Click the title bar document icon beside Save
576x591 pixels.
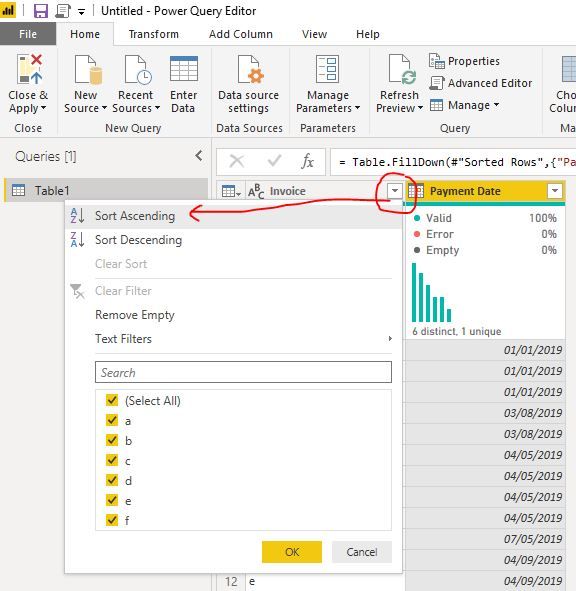click(x=63, y=11)
